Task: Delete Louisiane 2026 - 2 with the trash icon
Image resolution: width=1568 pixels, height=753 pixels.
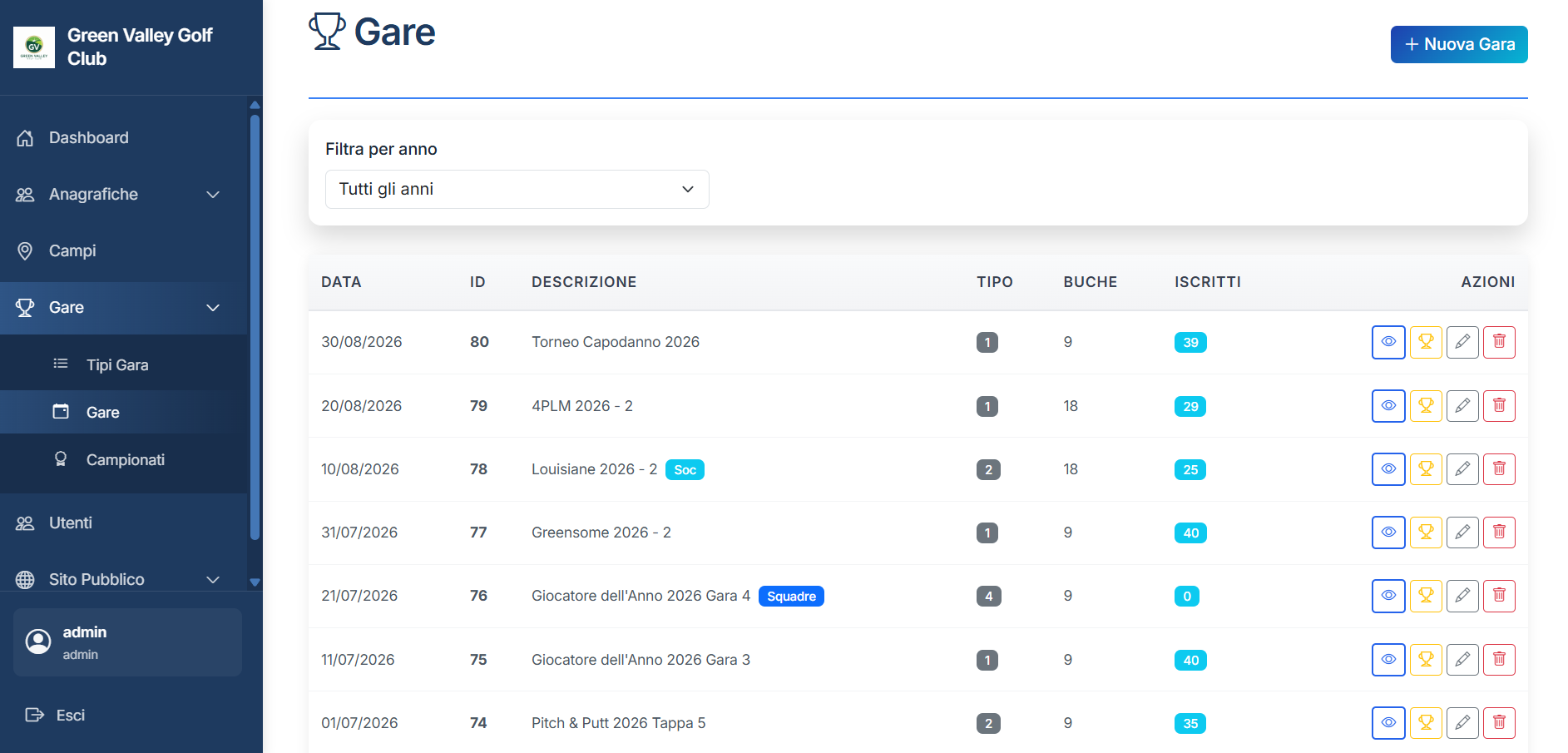Action: (1499, 469)
